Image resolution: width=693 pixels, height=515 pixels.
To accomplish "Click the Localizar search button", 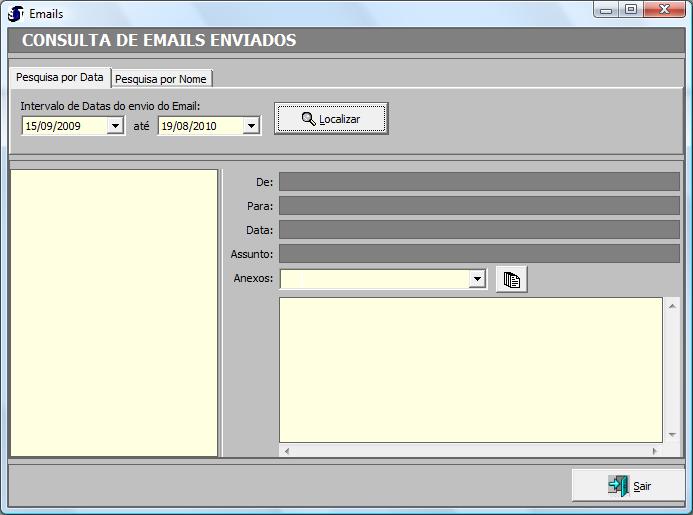I will tap(331, 119).
